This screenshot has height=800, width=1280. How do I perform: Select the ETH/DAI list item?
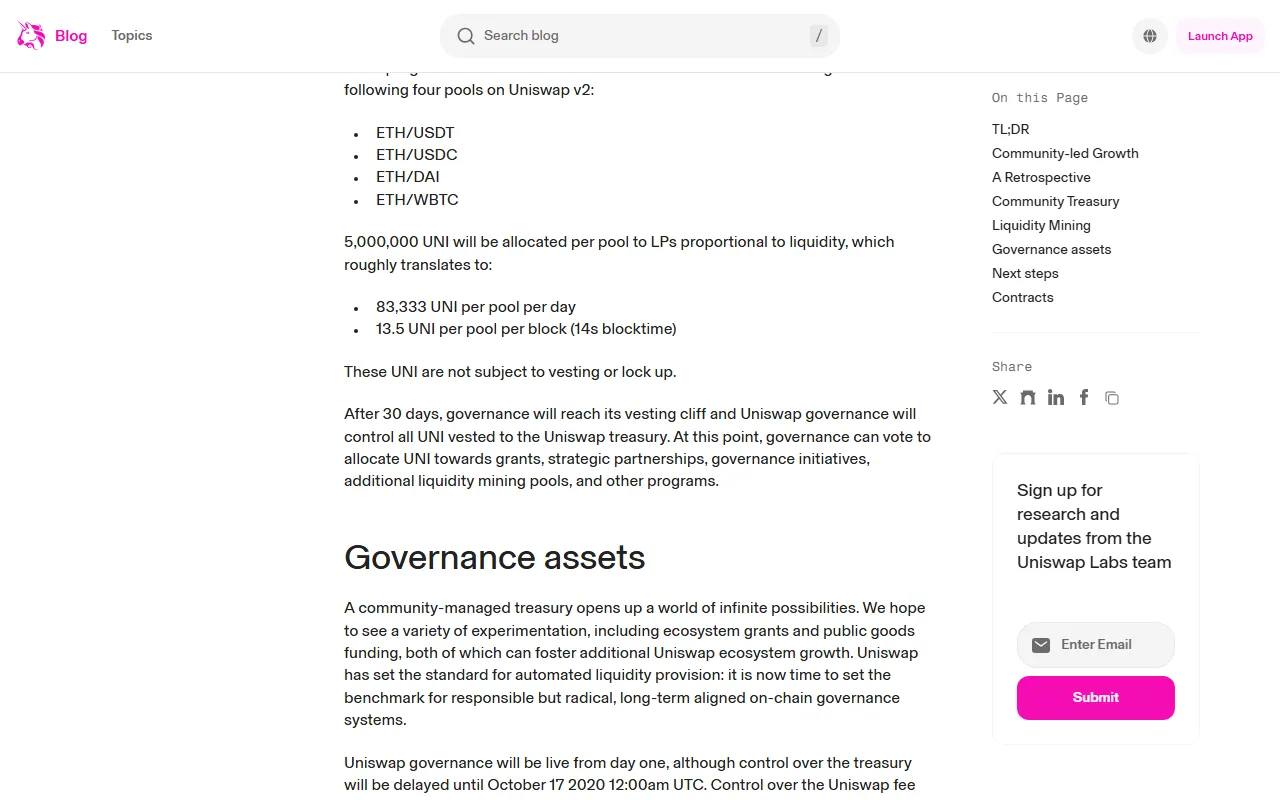pyautogui.click(x=408, y=177)
